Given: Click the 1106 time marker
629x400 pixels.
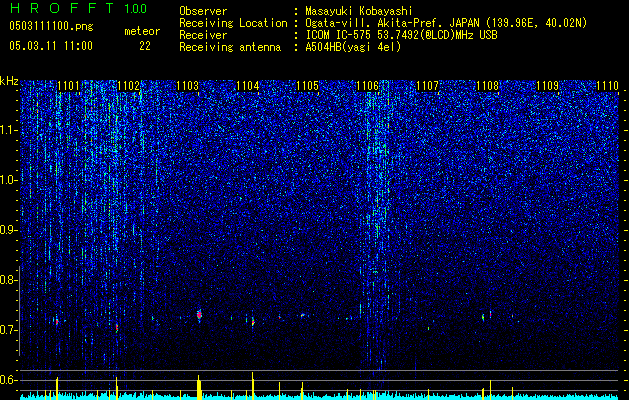Looking at the screenshot, I should coord(367,86).
